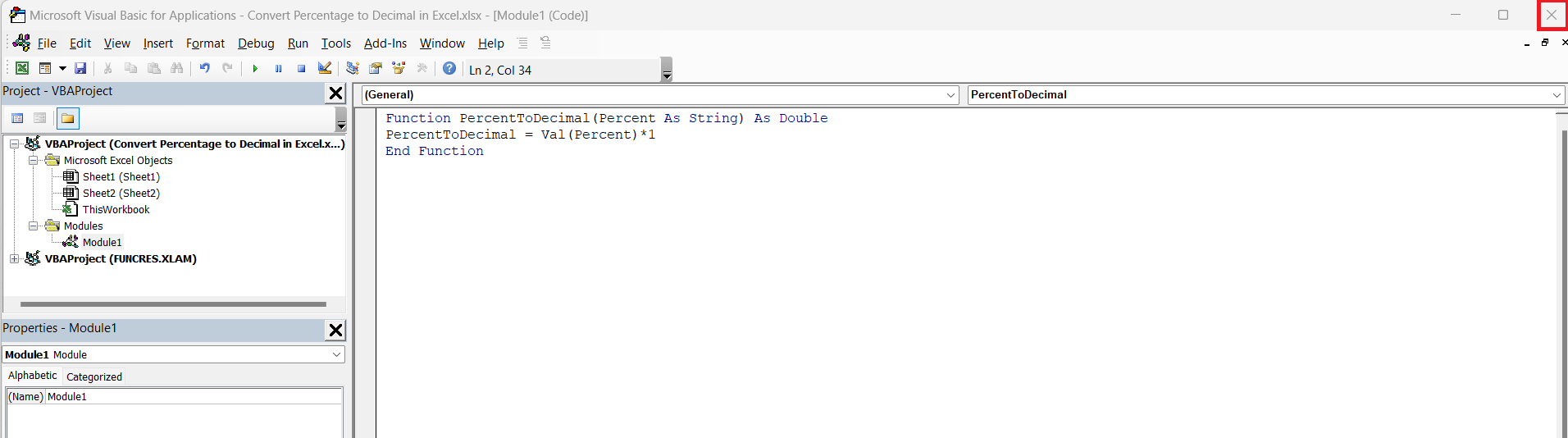Expand VBAProject (FUNCRES.XLAM) node
1568x438 pixels.
pyautogui.click(x=14, y=258)
